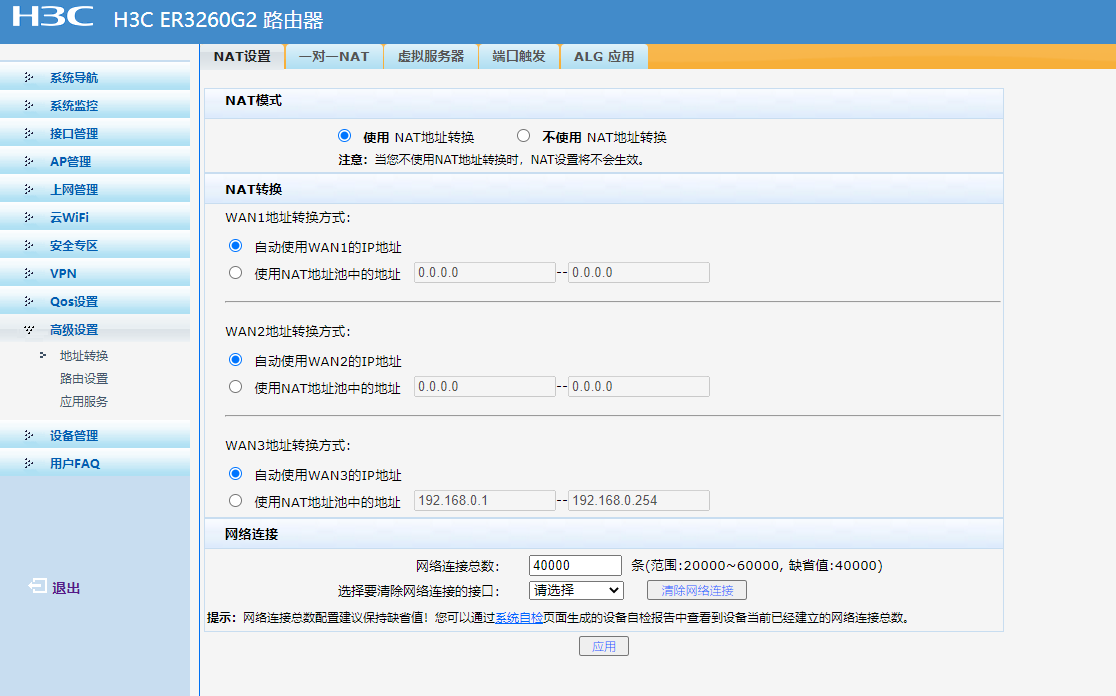Choose WAN3 NAT address pool radio button
The image size is (1116, 696).
236,501
